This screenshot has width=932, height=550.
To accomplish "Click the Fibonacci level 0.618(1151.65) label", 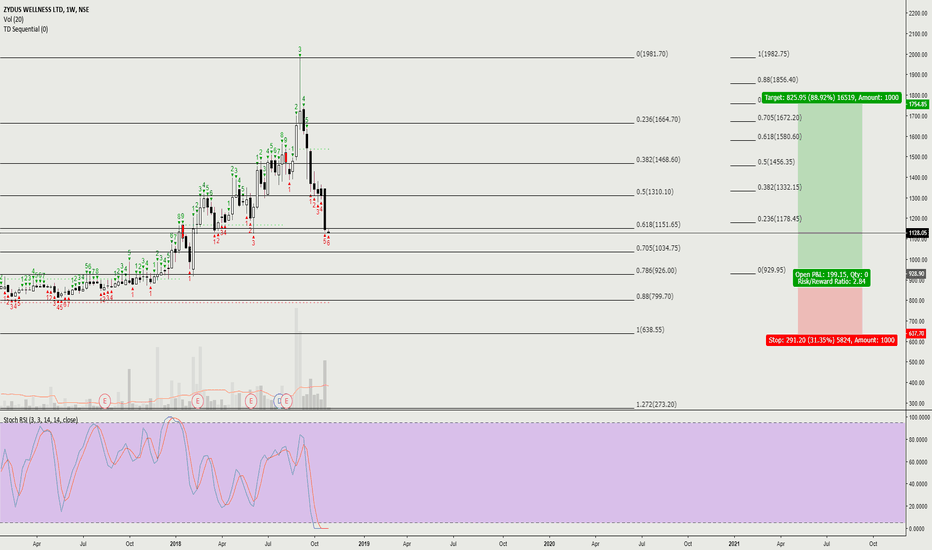I will click(658, 224).
